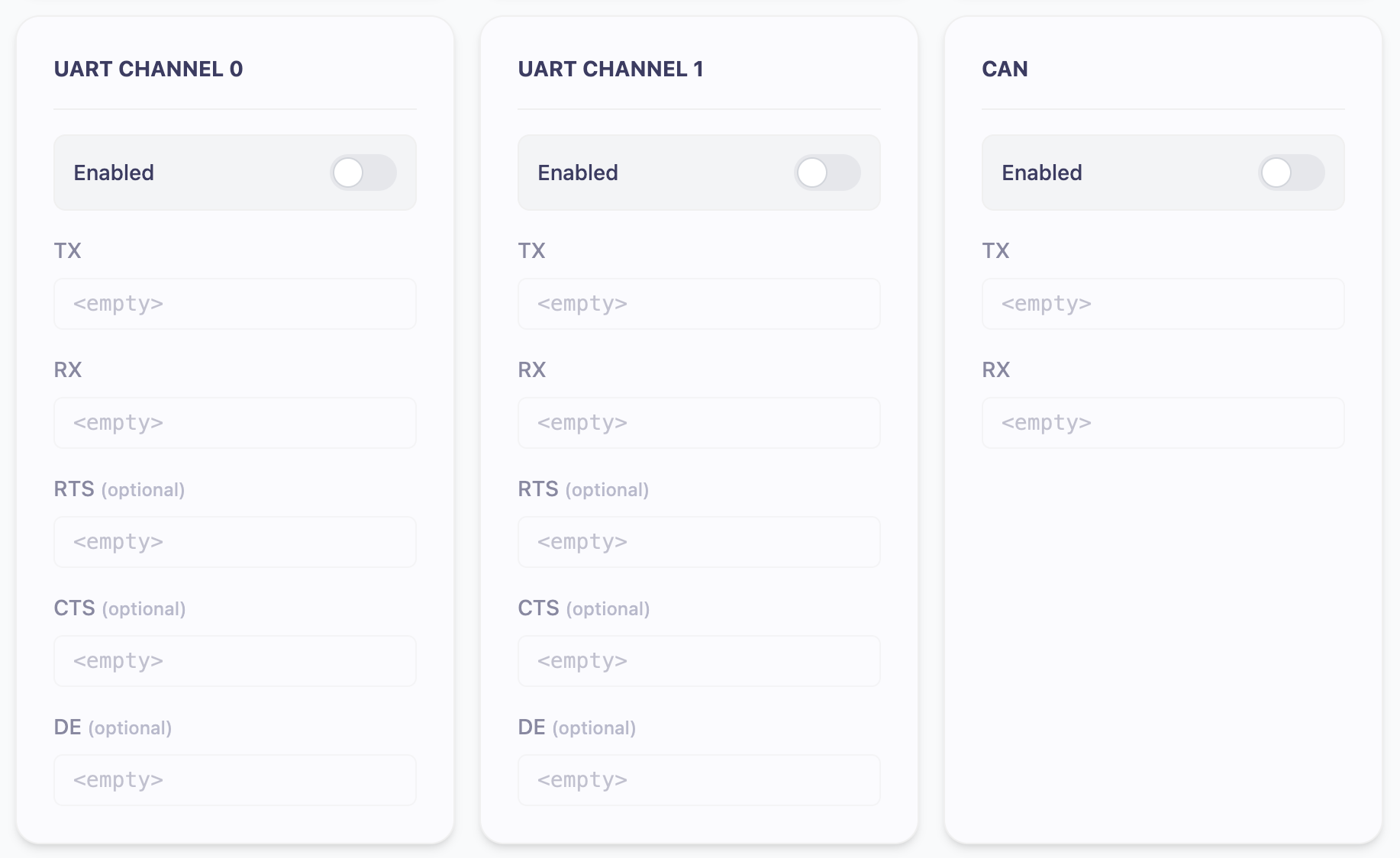Image resolution: width=1400 pixels, height=858 pixels.
Task: Enable UART Channel 0 toggle
Action: [x=363, y=173]
